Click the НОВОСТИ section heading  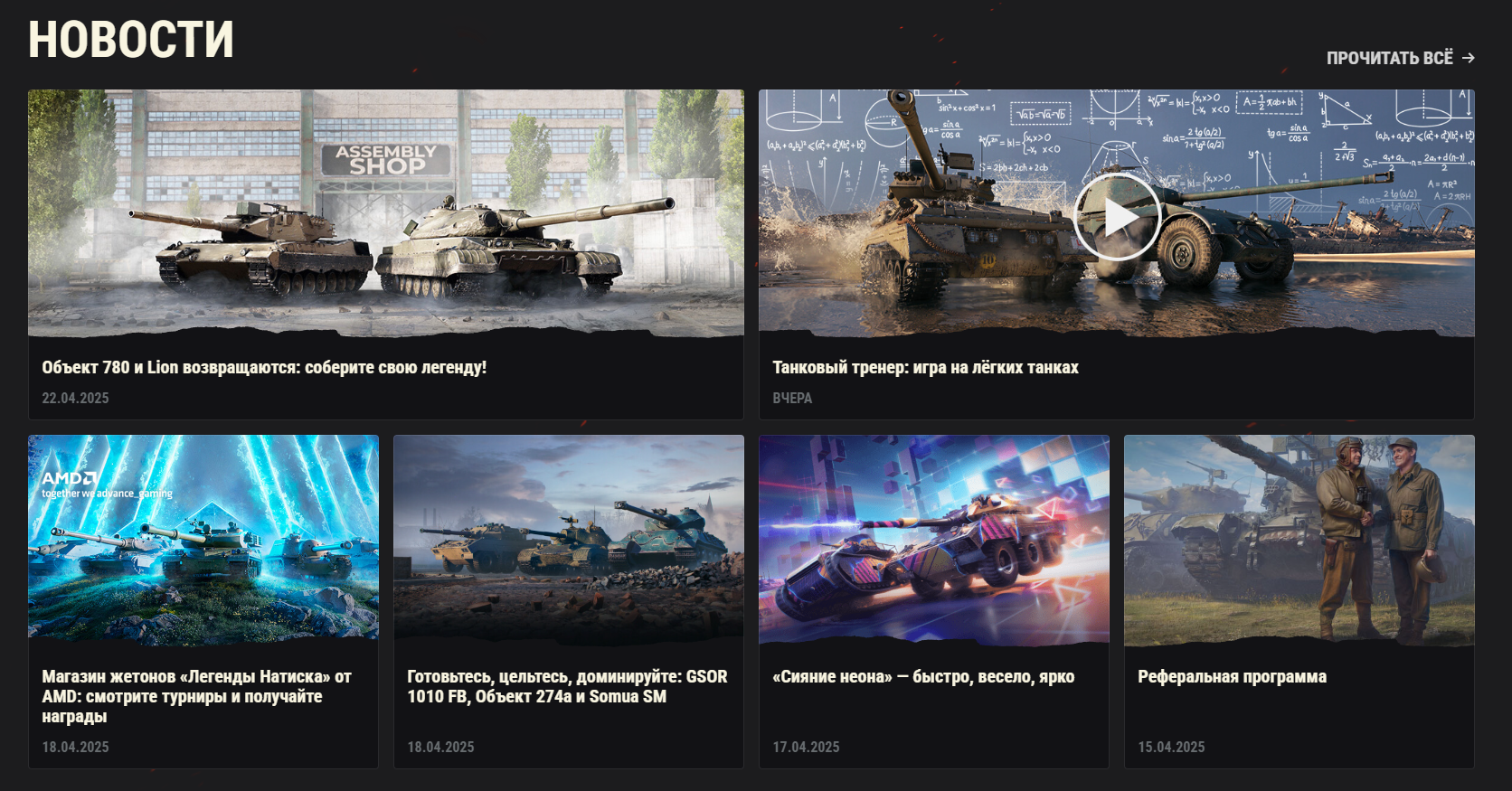131,41
